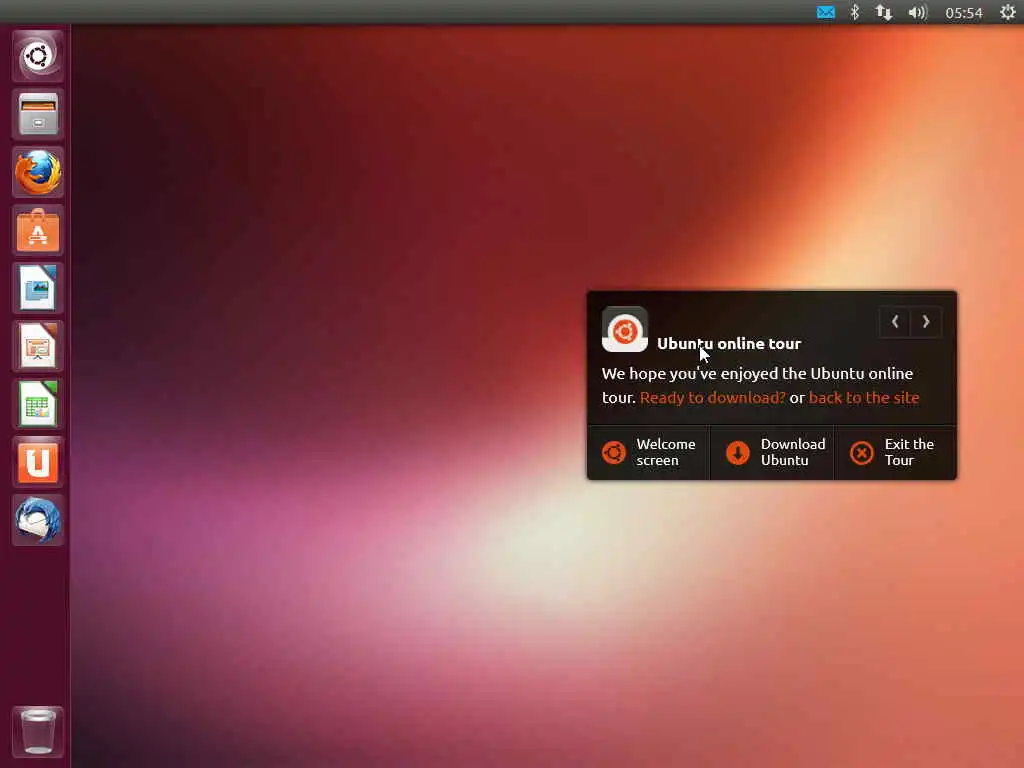Click the 'Ubuntu online tour' heading
The width and height of the screenshot is (1024, 768).
pyautogui.click(x=729, y=344)
